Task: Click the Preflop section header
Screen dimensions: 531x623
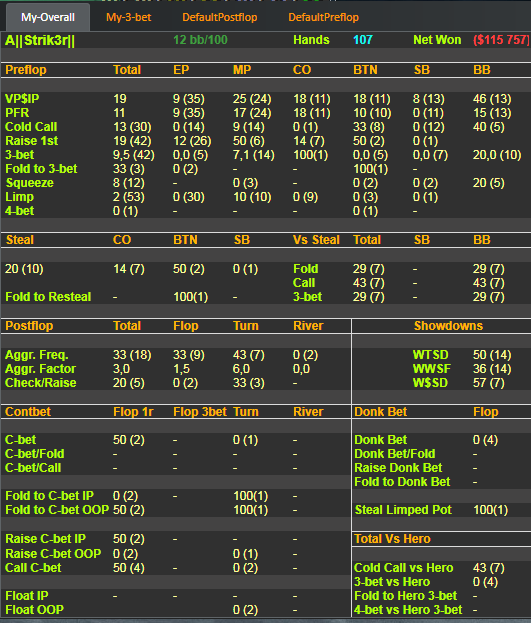Action: [26, 70]
